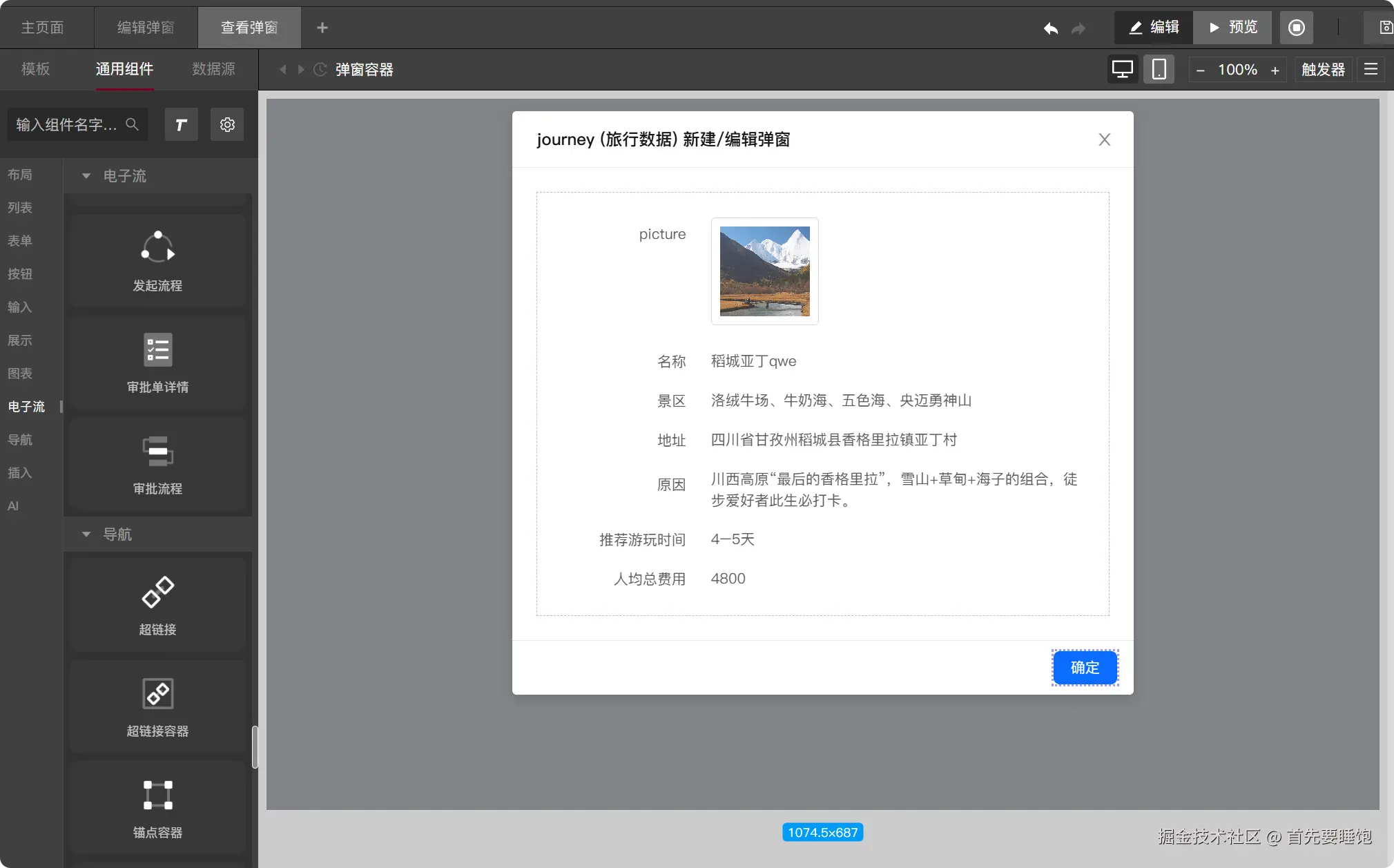This screenshot has height=868, width=1394.
Task: Select the 锚点容器 component icon
Action: (x=157, y=795)
